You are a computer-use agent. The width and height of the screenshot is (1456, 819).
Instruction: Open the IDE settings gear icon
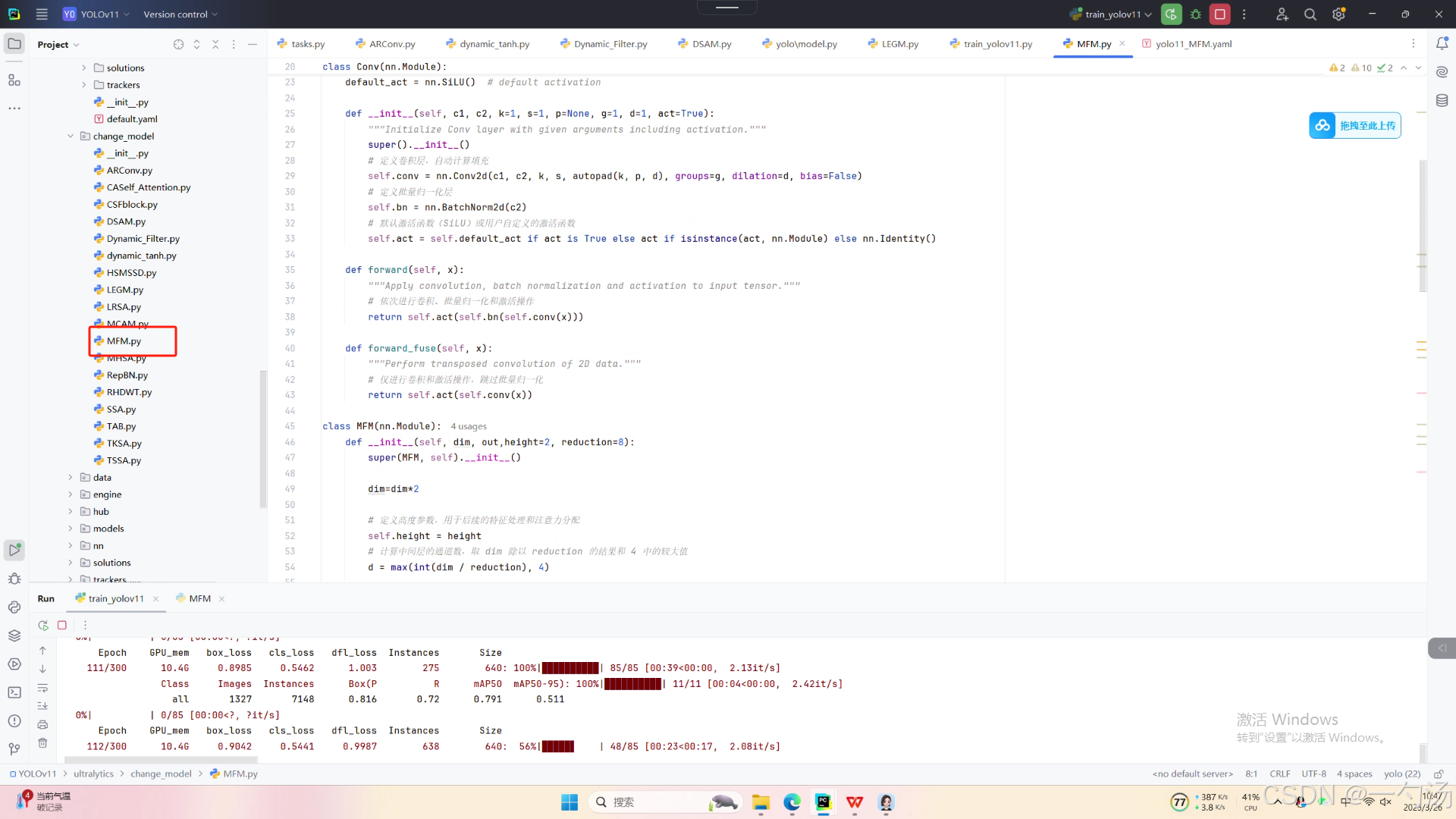coord(1338,14)
